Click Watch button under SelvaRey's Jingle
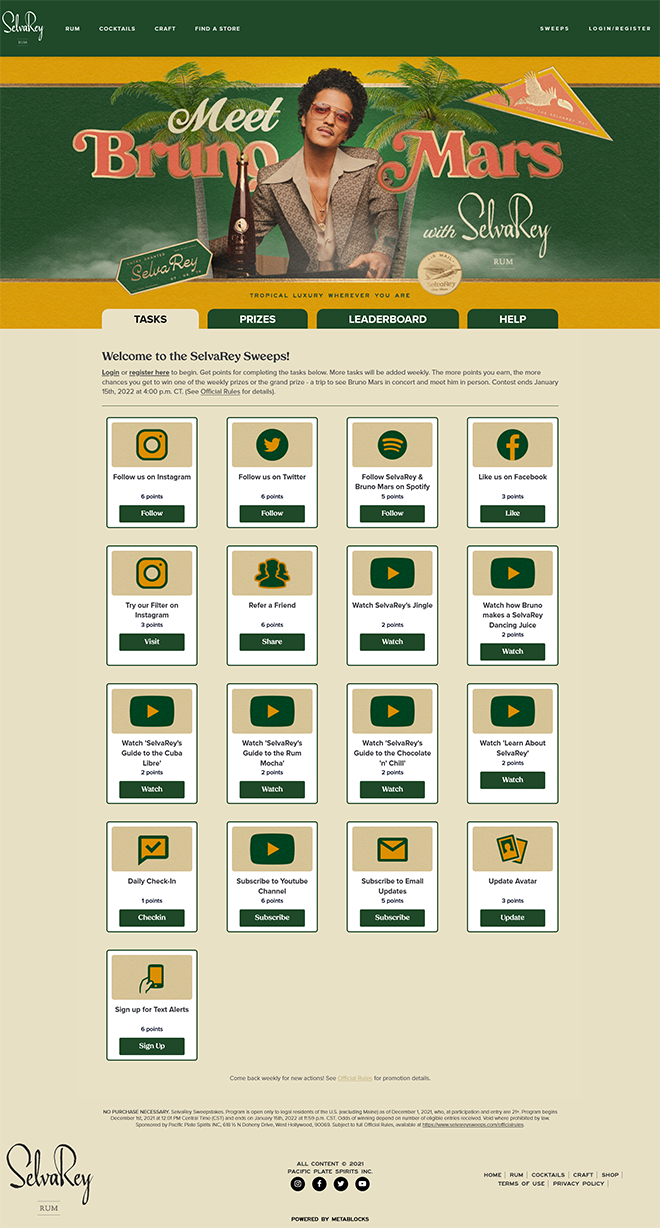This screenshot has height=1228, width=660. 392,642
